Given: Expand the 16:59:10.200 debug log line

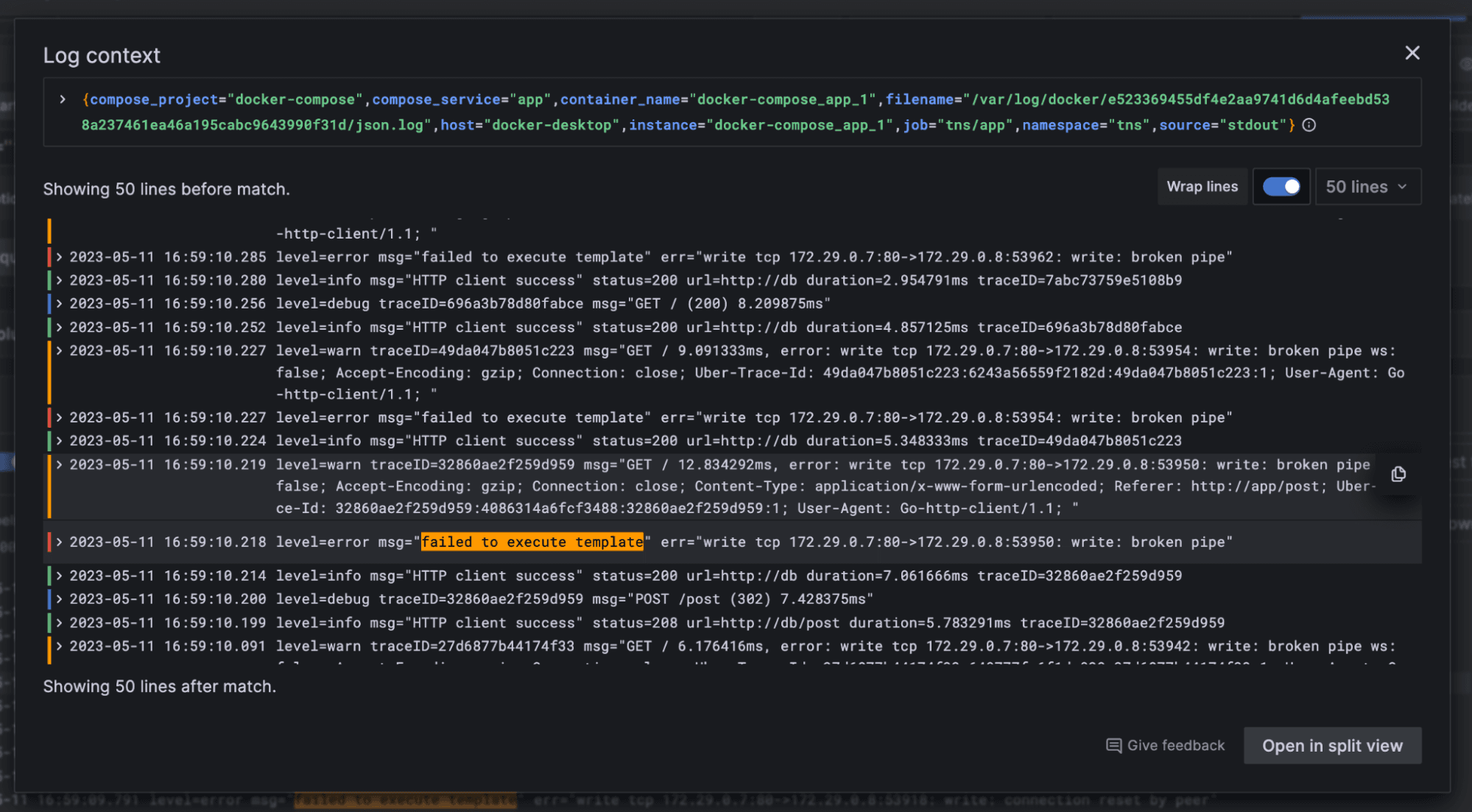Looking at the screenshot, I should point(59,599).
